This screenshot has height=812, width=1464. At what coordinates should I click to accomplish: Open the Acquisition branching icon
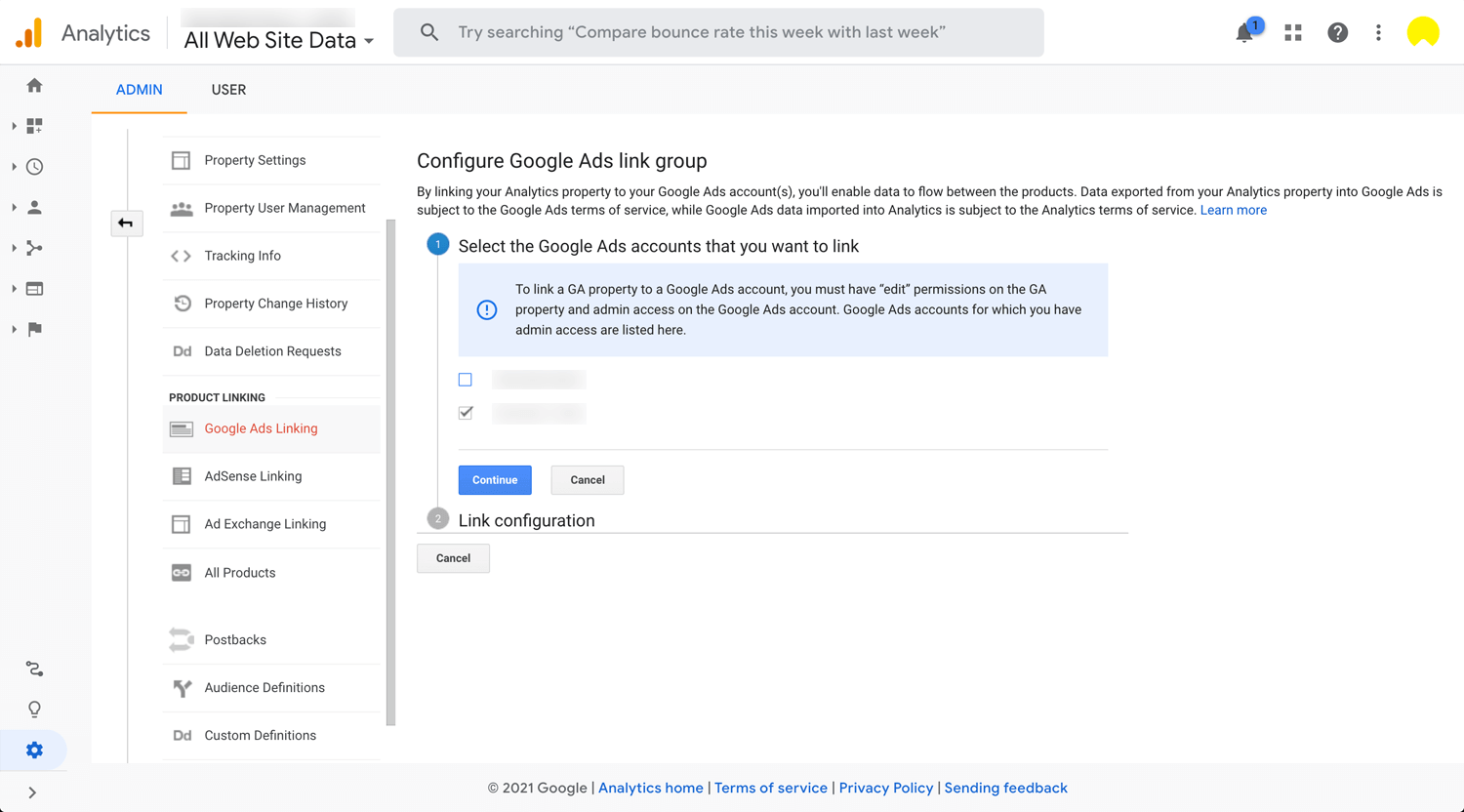[x=34, y=248]
